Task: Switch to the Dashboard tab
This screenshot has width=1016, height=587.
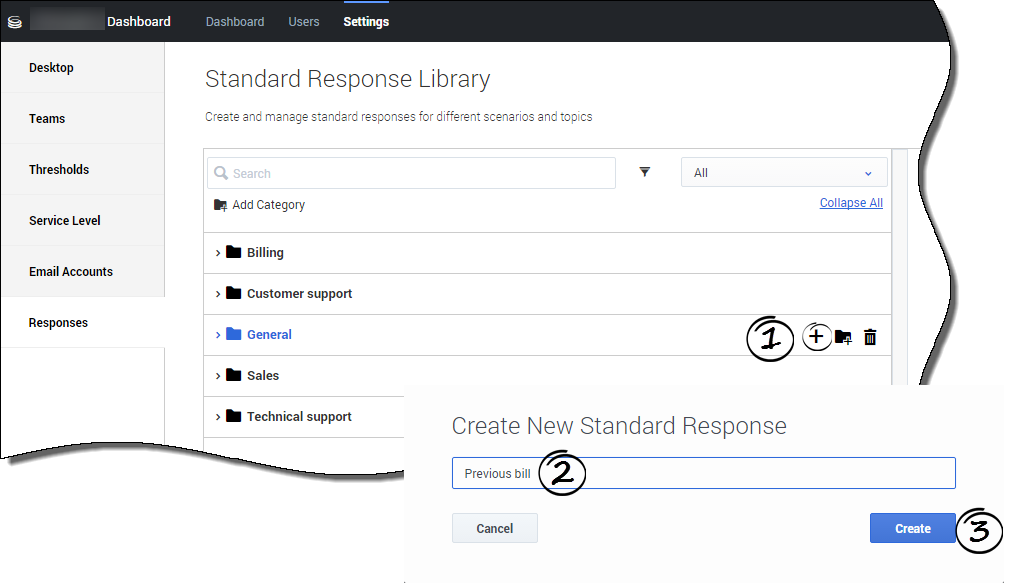Action: [235, 21]
